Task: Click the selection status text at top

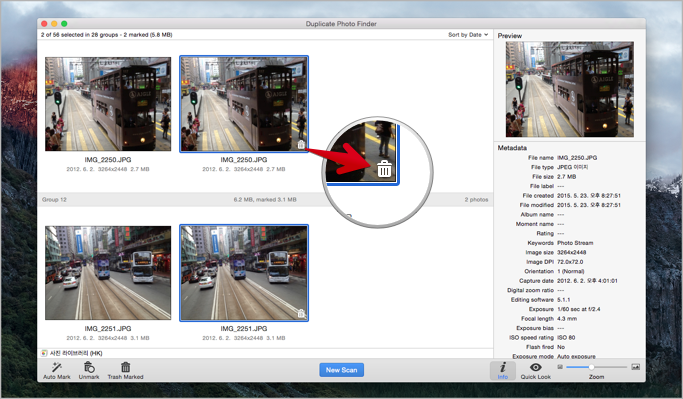Action: [x=107, y=34]
